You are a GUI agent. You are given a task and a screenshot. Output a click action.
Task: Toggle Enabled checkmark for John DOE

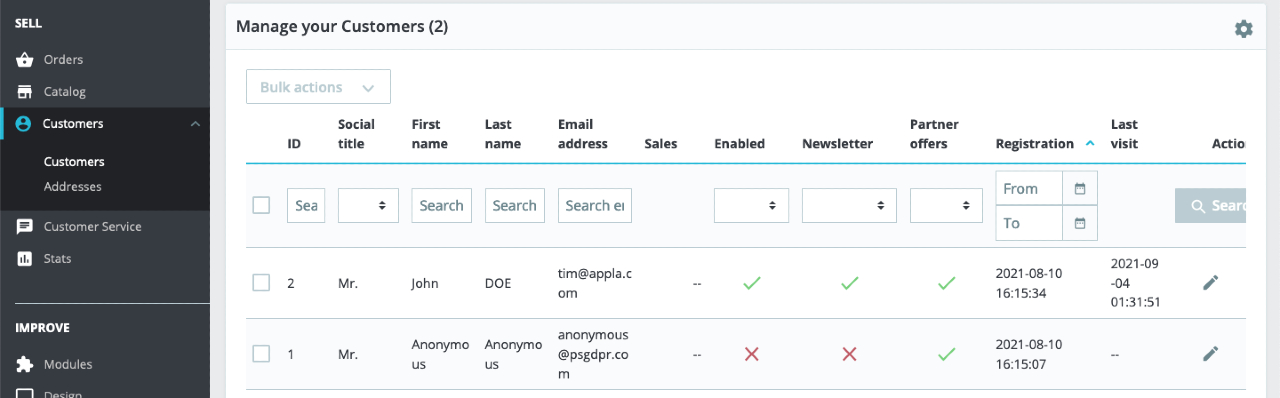(752, 283)
